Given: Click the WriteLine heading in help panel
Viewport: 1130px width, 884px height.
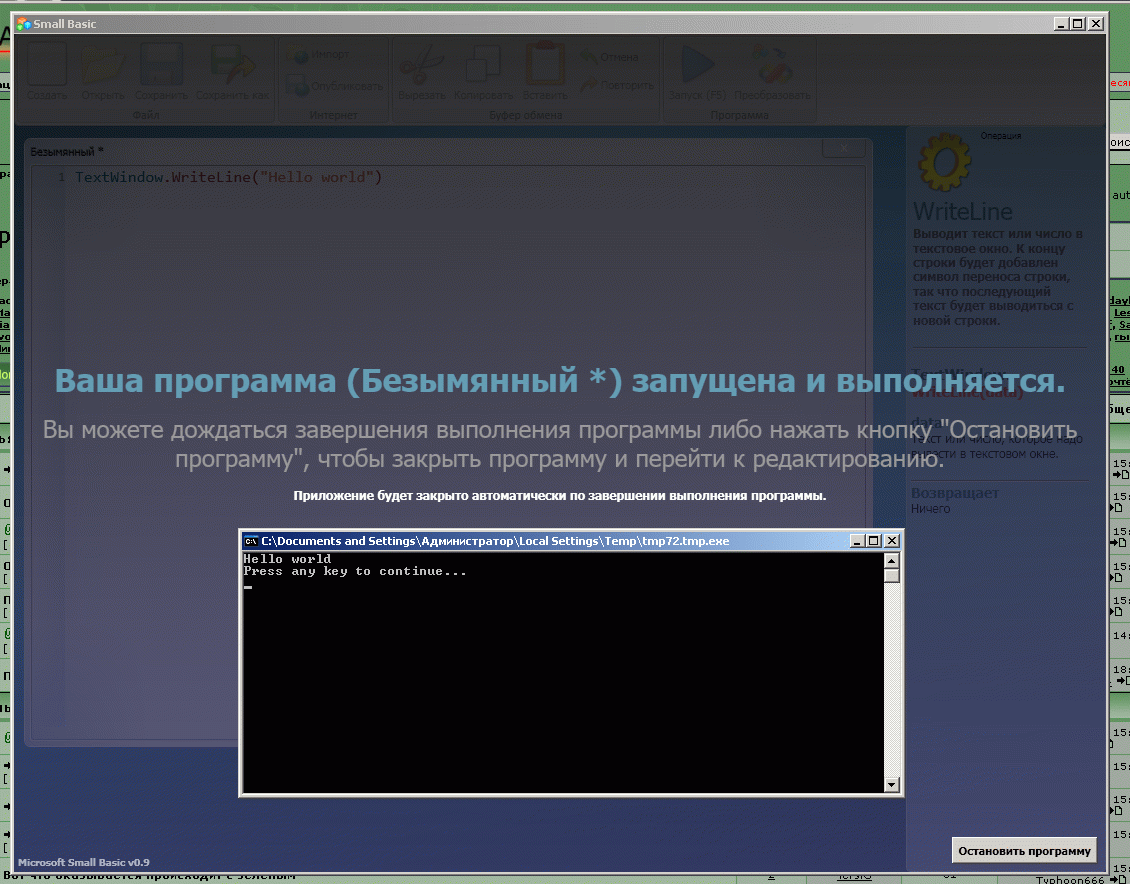Looking at the screenshot, I should click(963, 211).
